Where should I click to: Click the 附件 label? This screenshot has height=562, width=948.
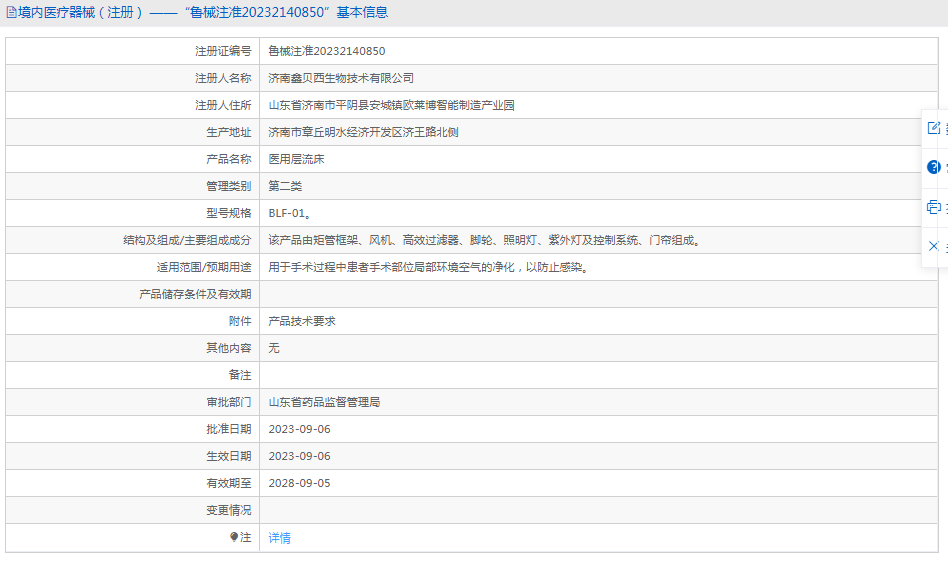(x=240, y=321)
